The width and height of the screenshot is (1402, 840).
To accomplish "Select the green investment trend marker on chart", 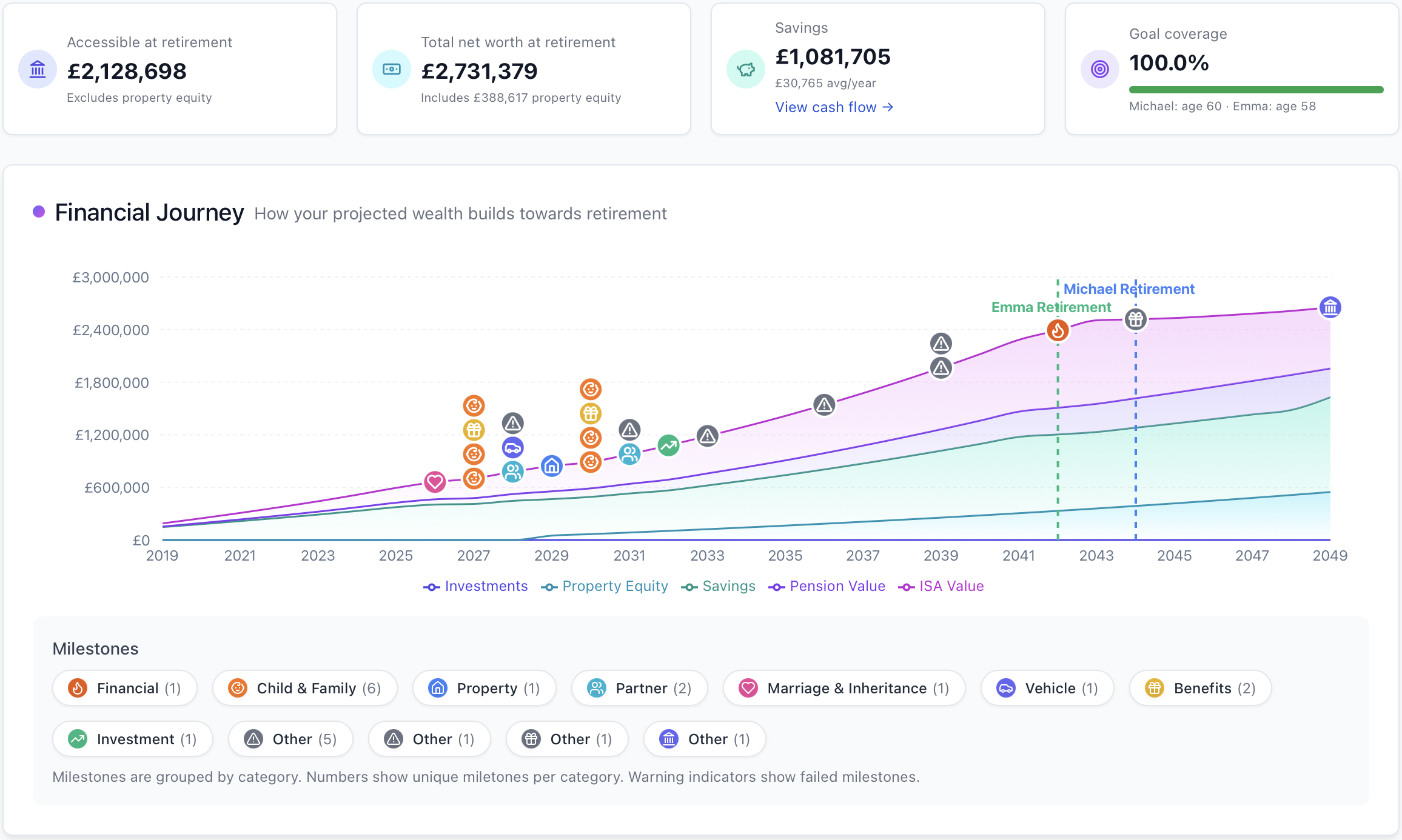I will (669, 446).
